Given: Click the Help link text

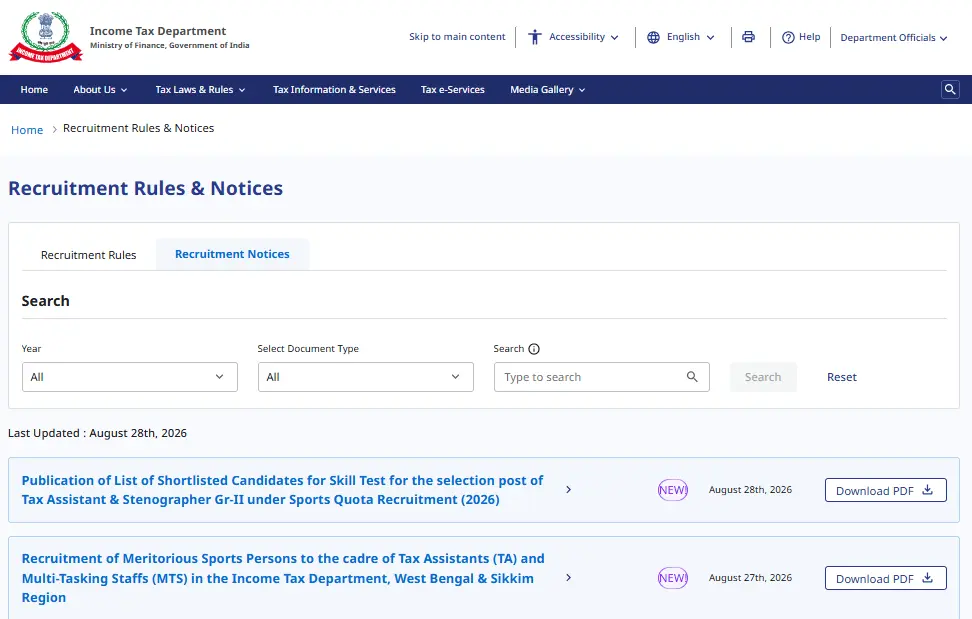Looking at the screenshot, I should [x=810, y=37].
